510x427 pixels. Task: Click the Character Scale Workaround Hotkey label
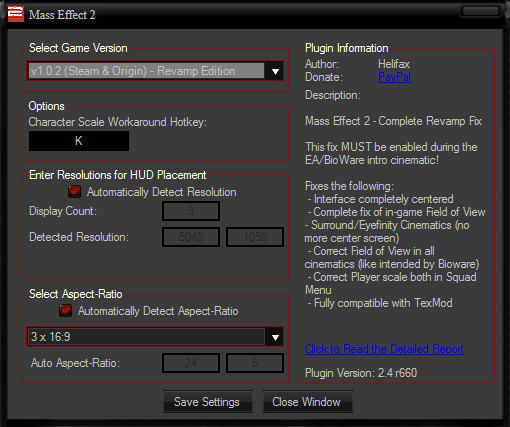pyautogui.click(x=117, y=122)
